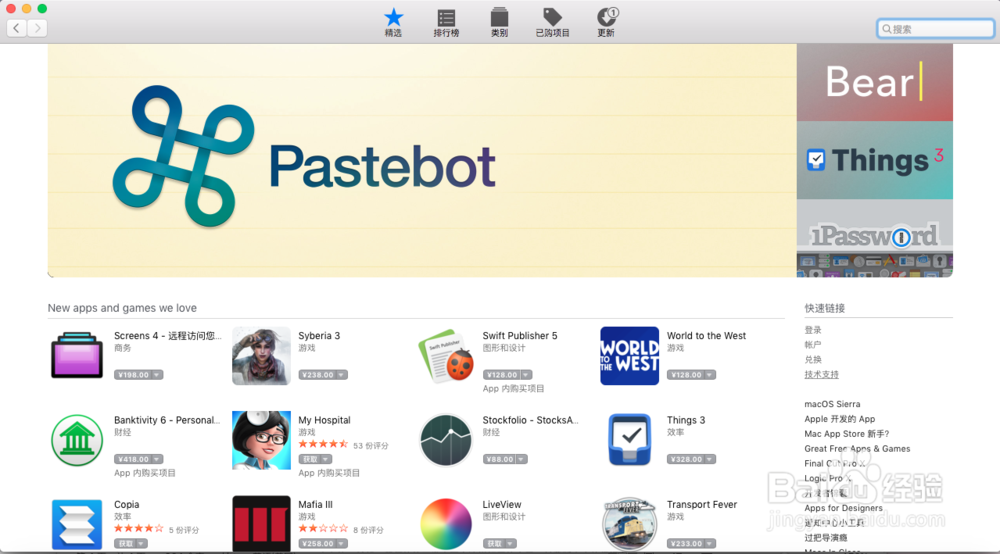
Task: Expand the Transport Fever ¥233.00 dropdown arrow
Action: (709, 544)
